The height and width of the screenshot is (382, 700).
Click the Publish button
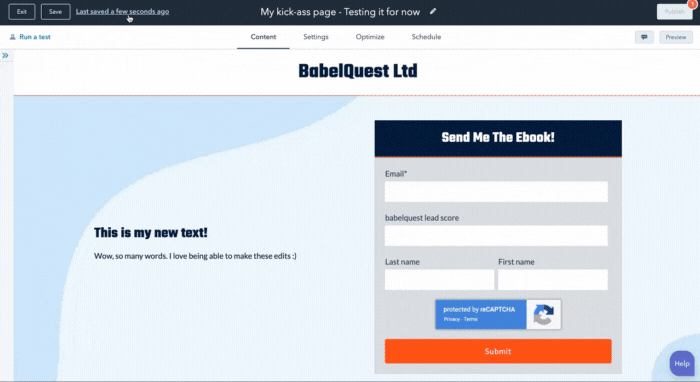click(x=674, y=12)
